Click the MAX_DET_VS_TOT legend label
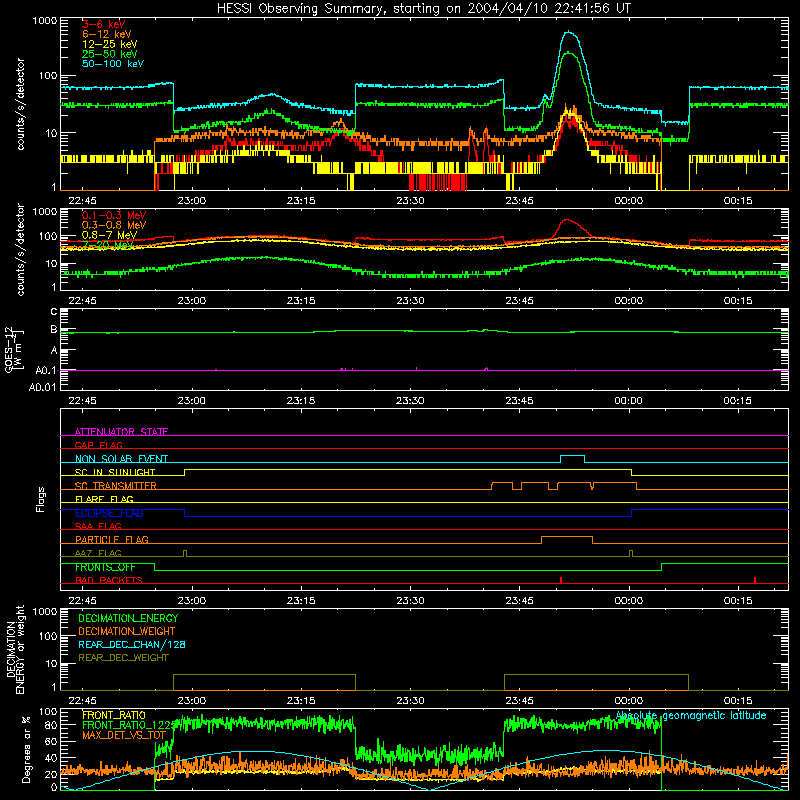 coord(124,735)
